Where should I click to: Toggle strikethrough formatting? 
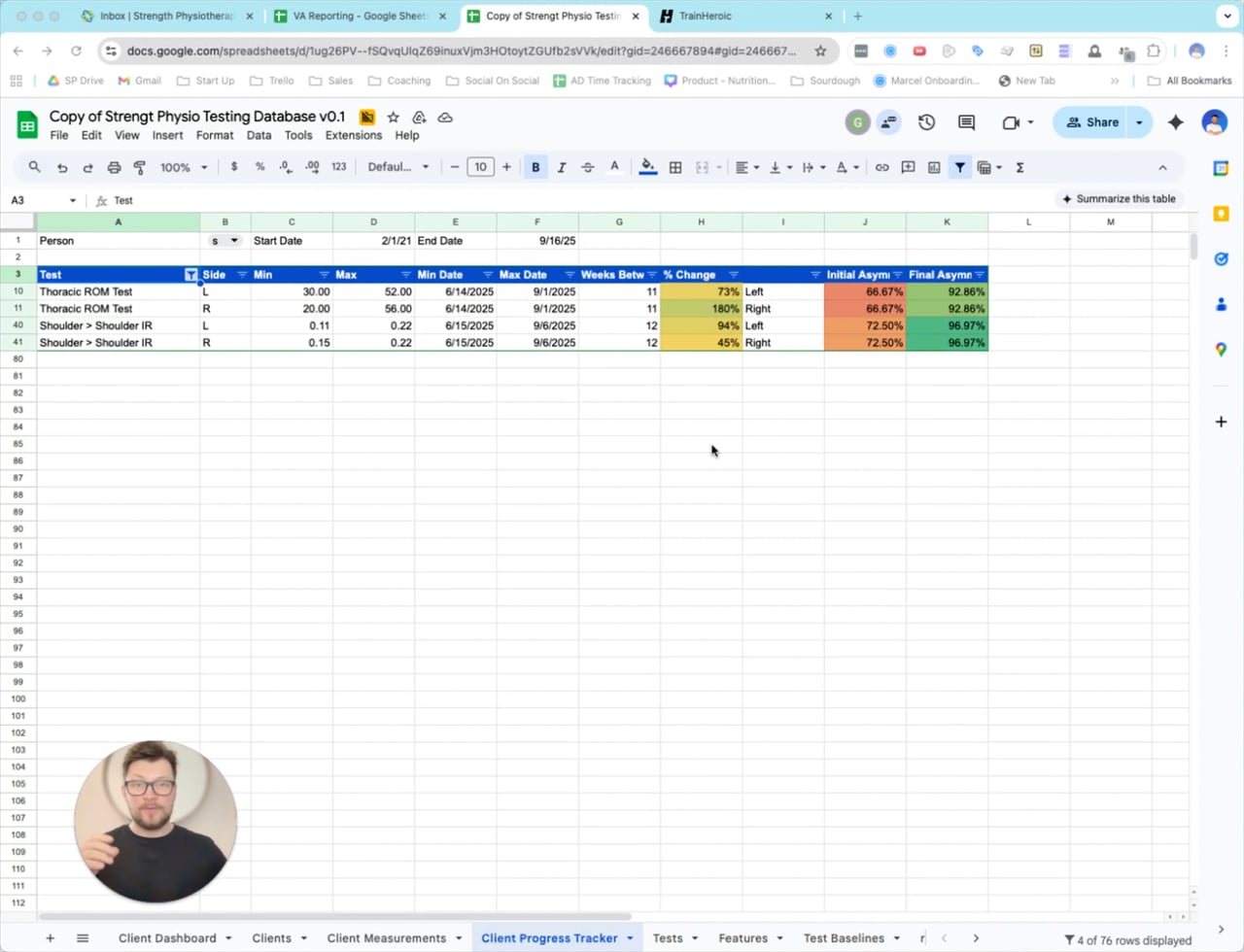coord(588,167)
